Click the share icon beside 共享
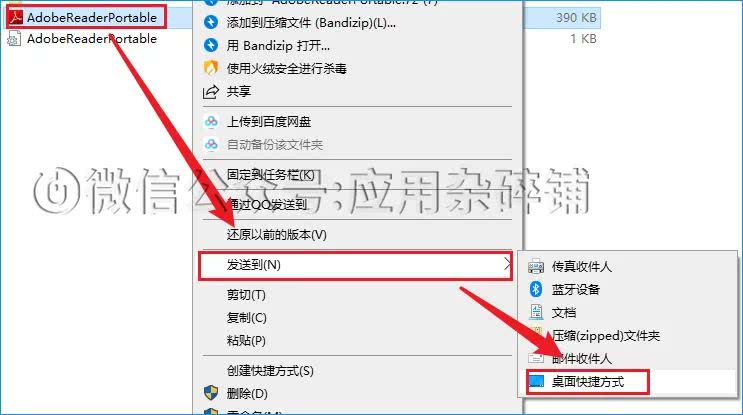 click(x=211, y=91)
